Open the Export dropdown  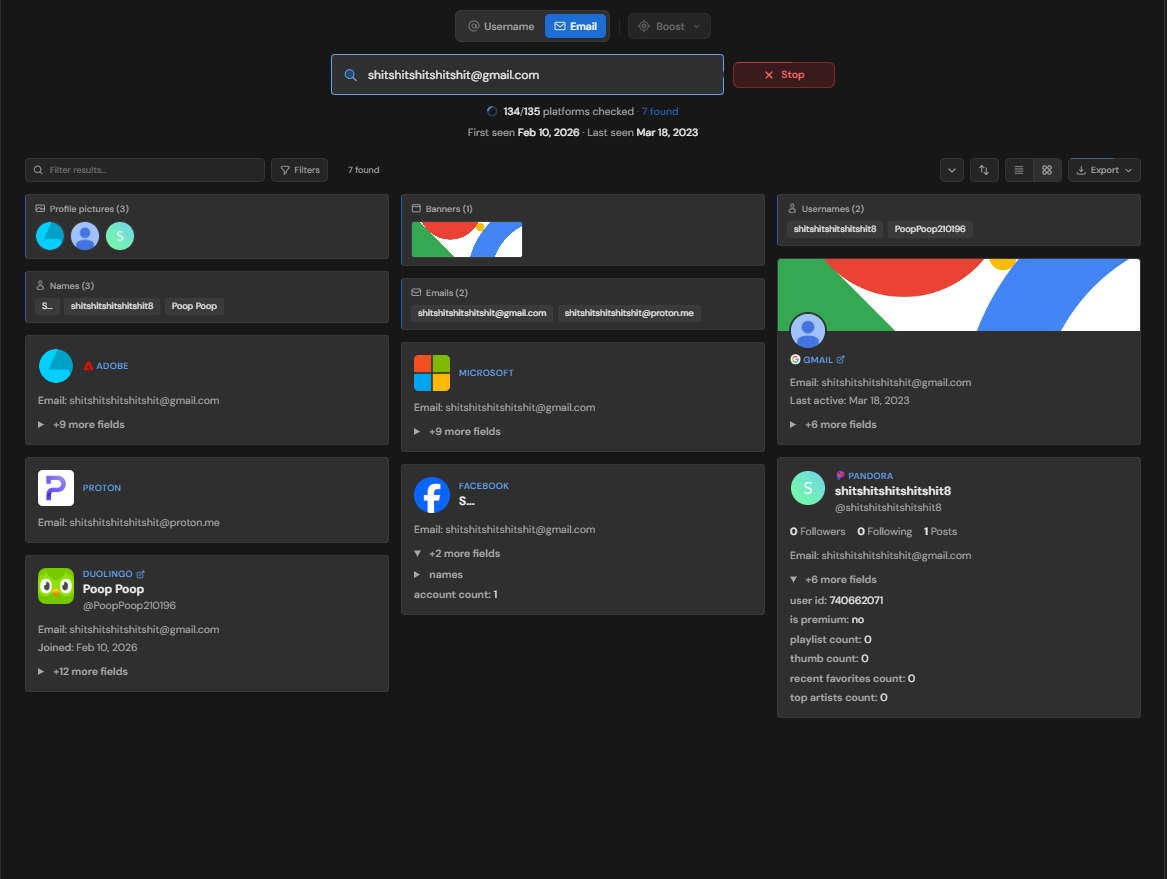[1104, 170]
